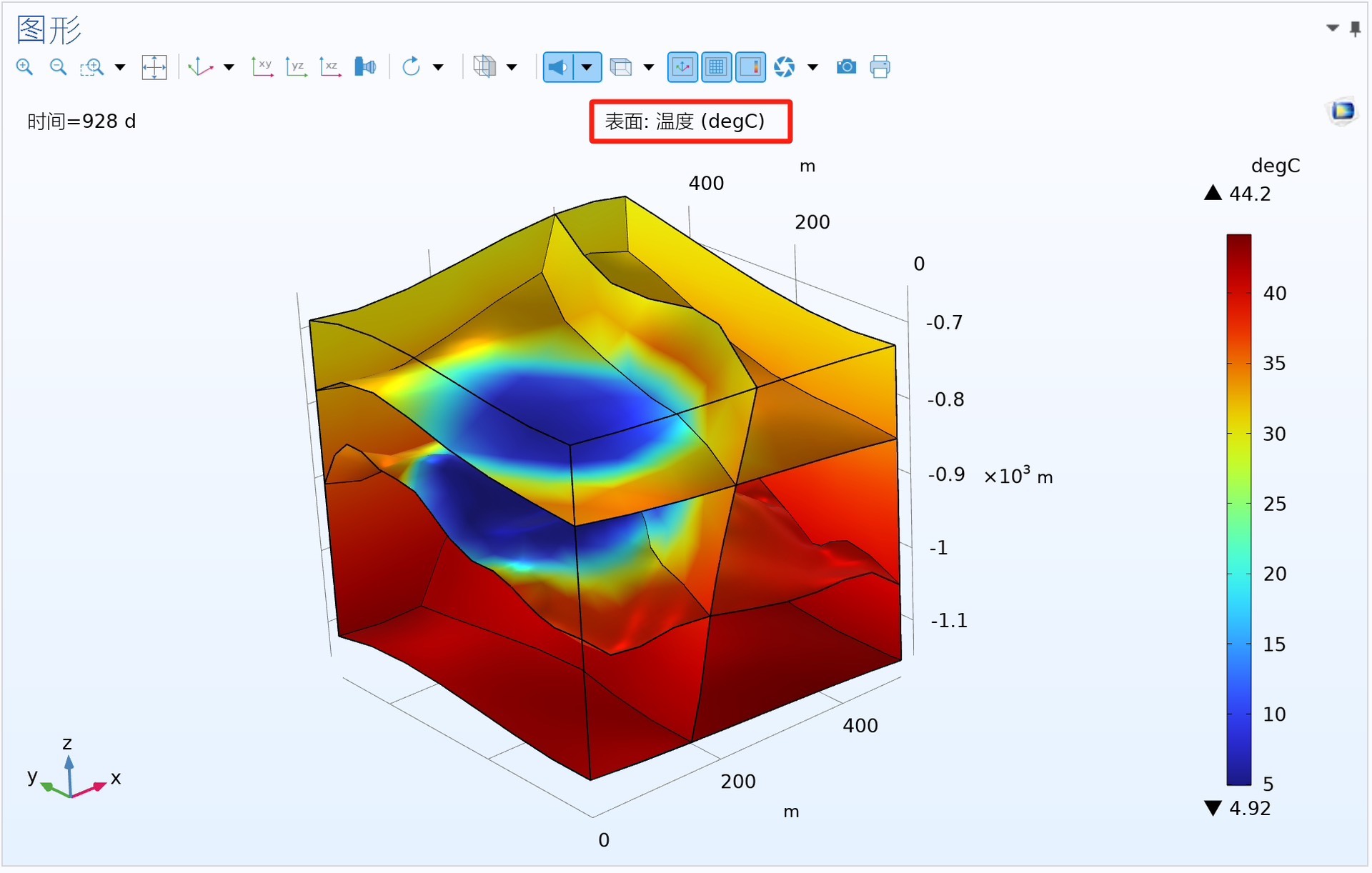Viewport: 1372px width, 873px height.
Task: Open the transparency/wireframe dropdown arrow
Action: 649,67
